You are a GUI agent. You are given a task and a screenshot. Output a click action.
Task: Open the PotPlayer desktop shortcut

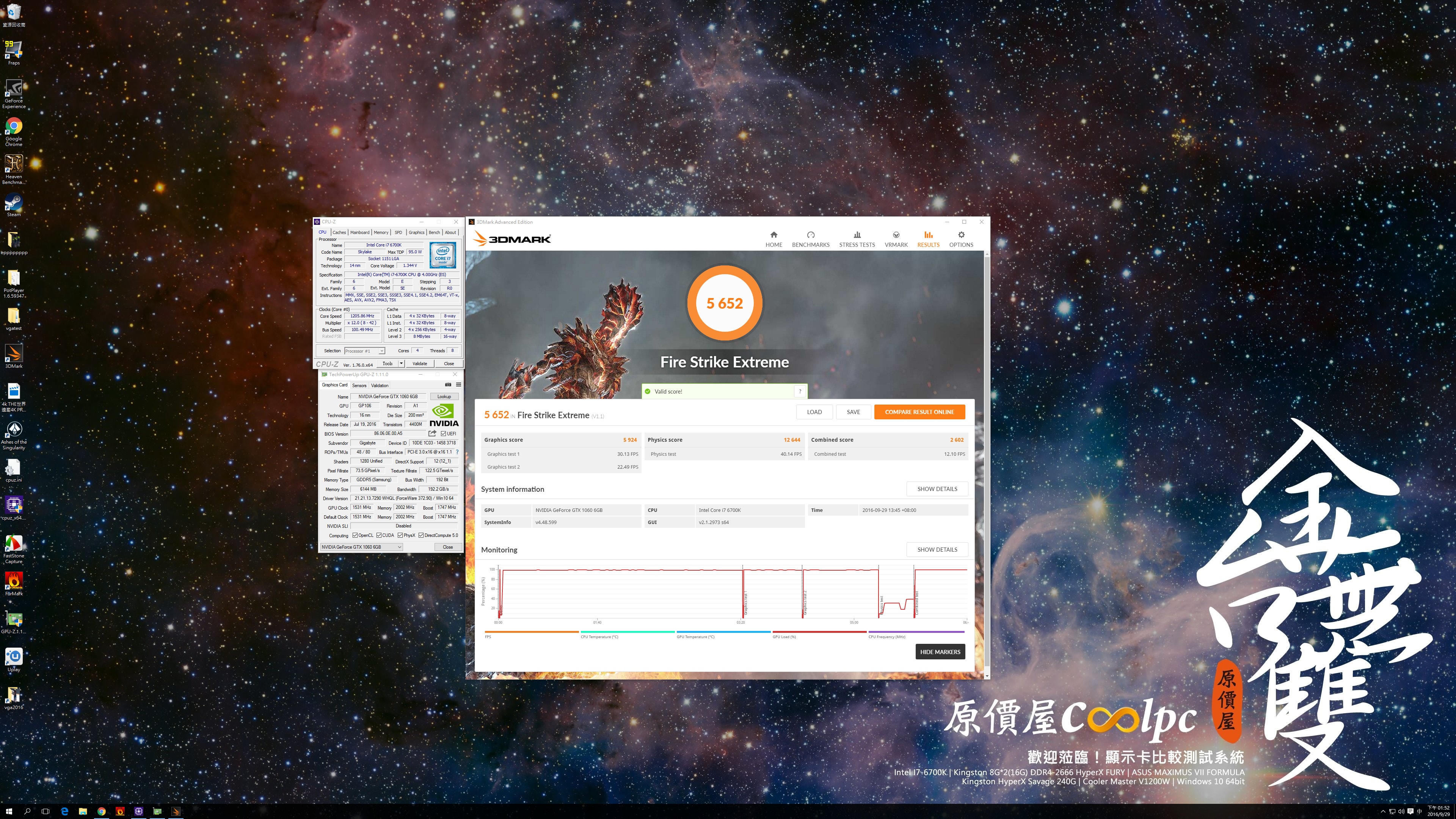14,284
